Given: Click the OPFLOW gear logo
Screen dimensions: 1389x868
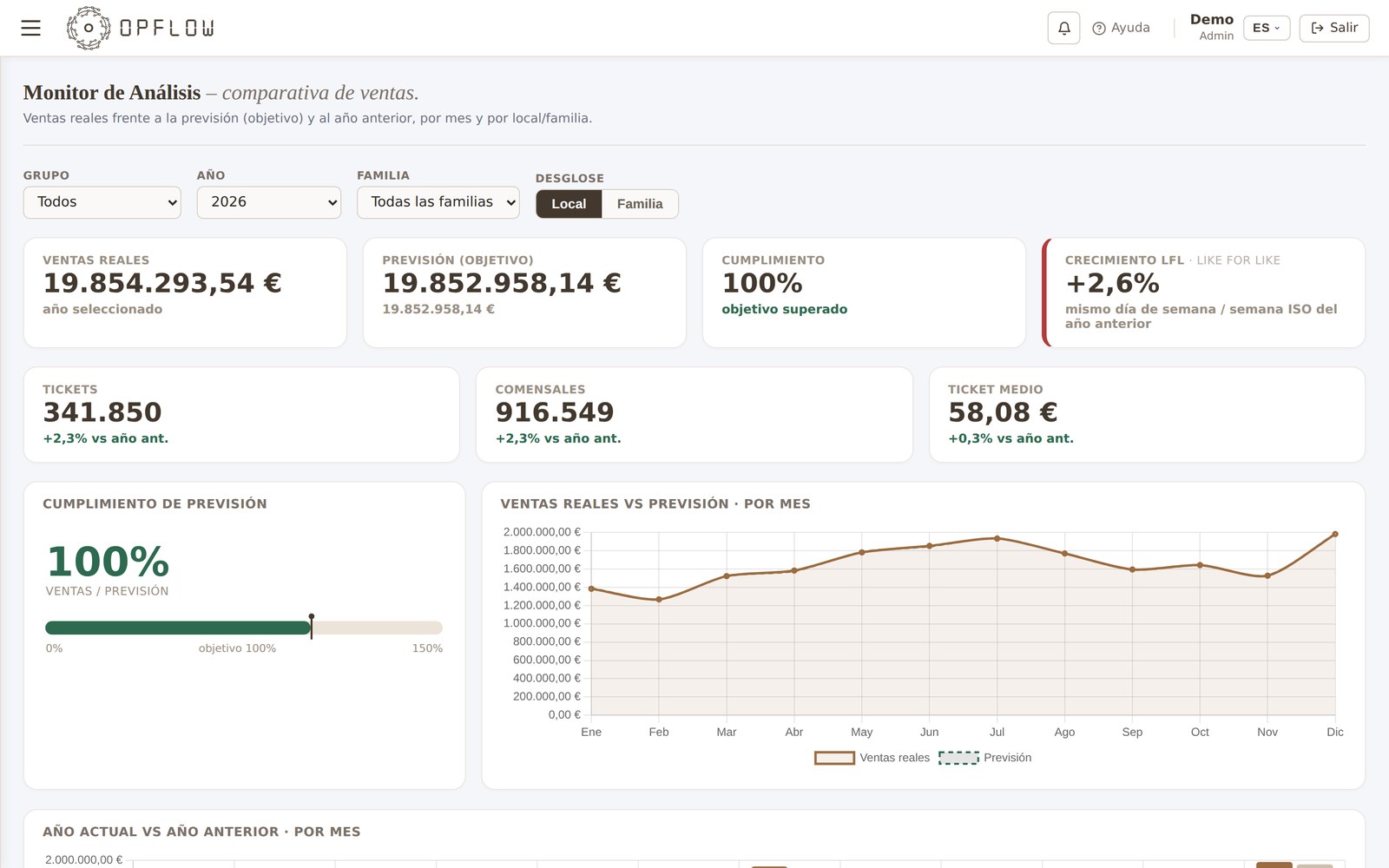Looking at the screenshot, I should (x=89, y=28).
